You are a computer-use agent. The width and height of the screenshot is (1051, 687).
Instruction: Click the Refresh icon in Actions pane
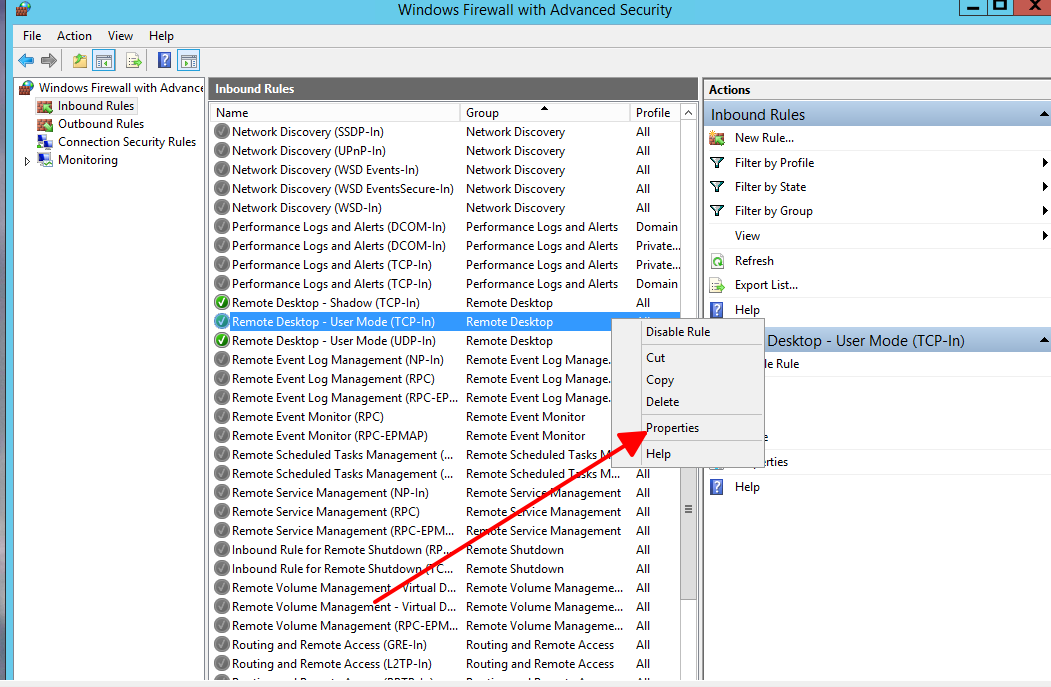pyautogui.click(x=717, y=261)
